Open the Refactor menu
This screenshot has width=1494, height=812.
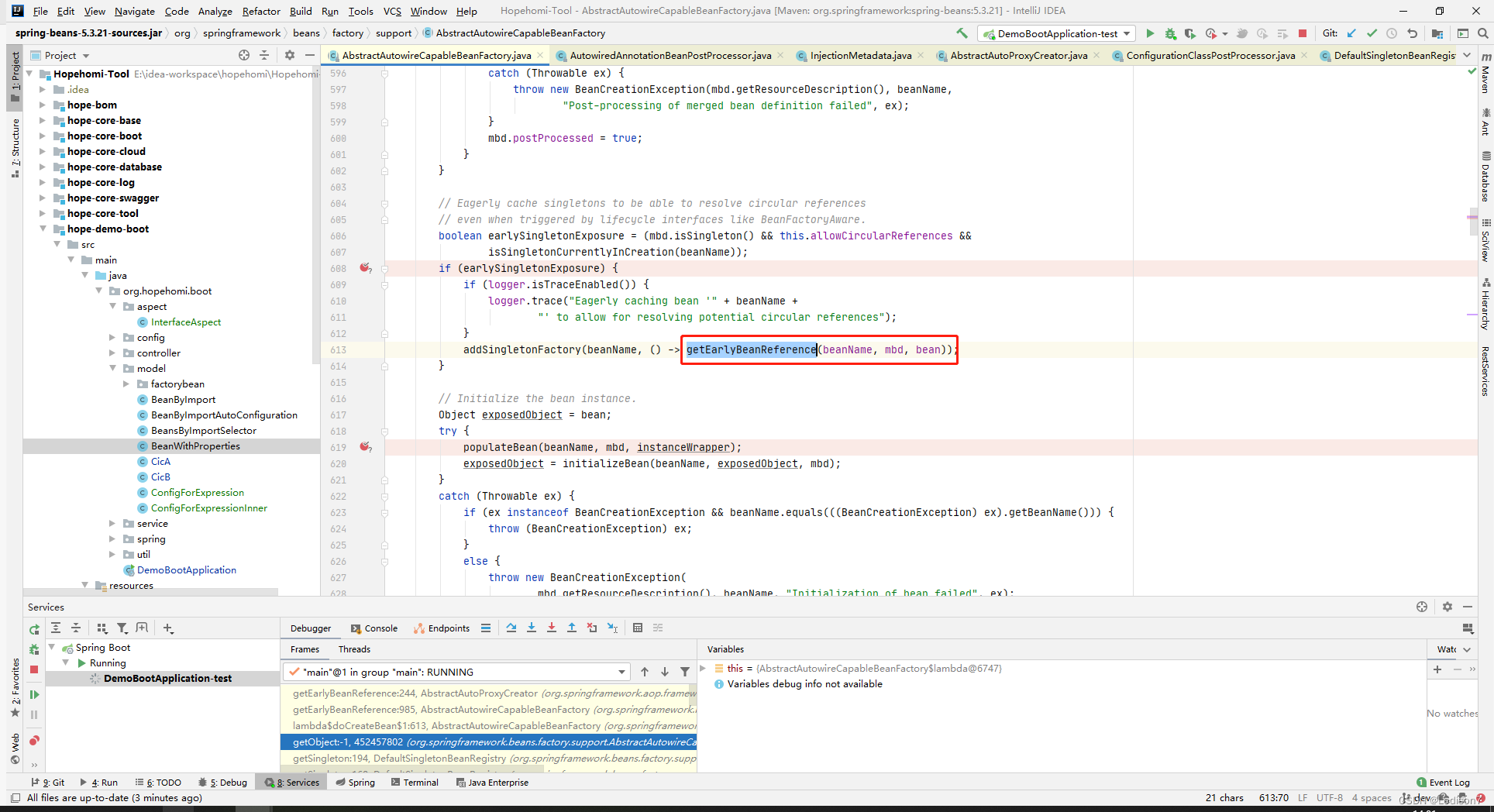click(x=261, y=11)
